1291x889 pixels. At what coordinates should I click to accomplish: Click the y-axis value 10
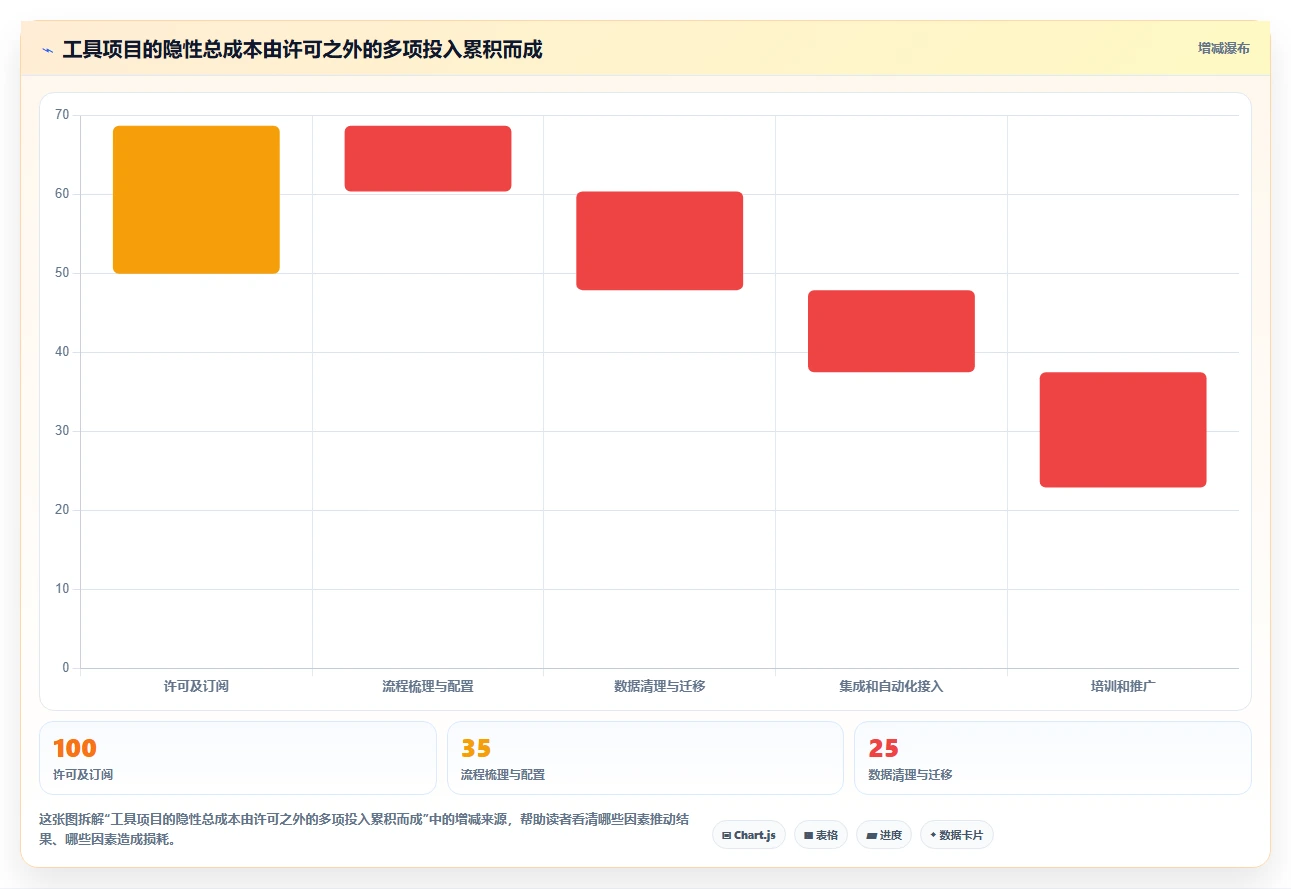pos(62,589)
